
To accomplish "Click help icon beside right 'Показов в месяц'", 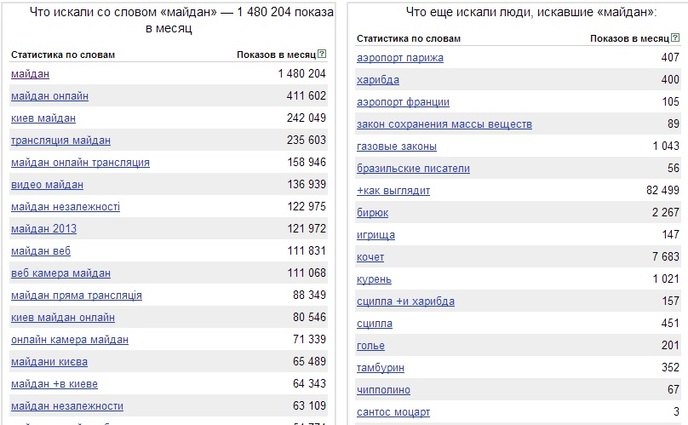I will coord(674,37).
